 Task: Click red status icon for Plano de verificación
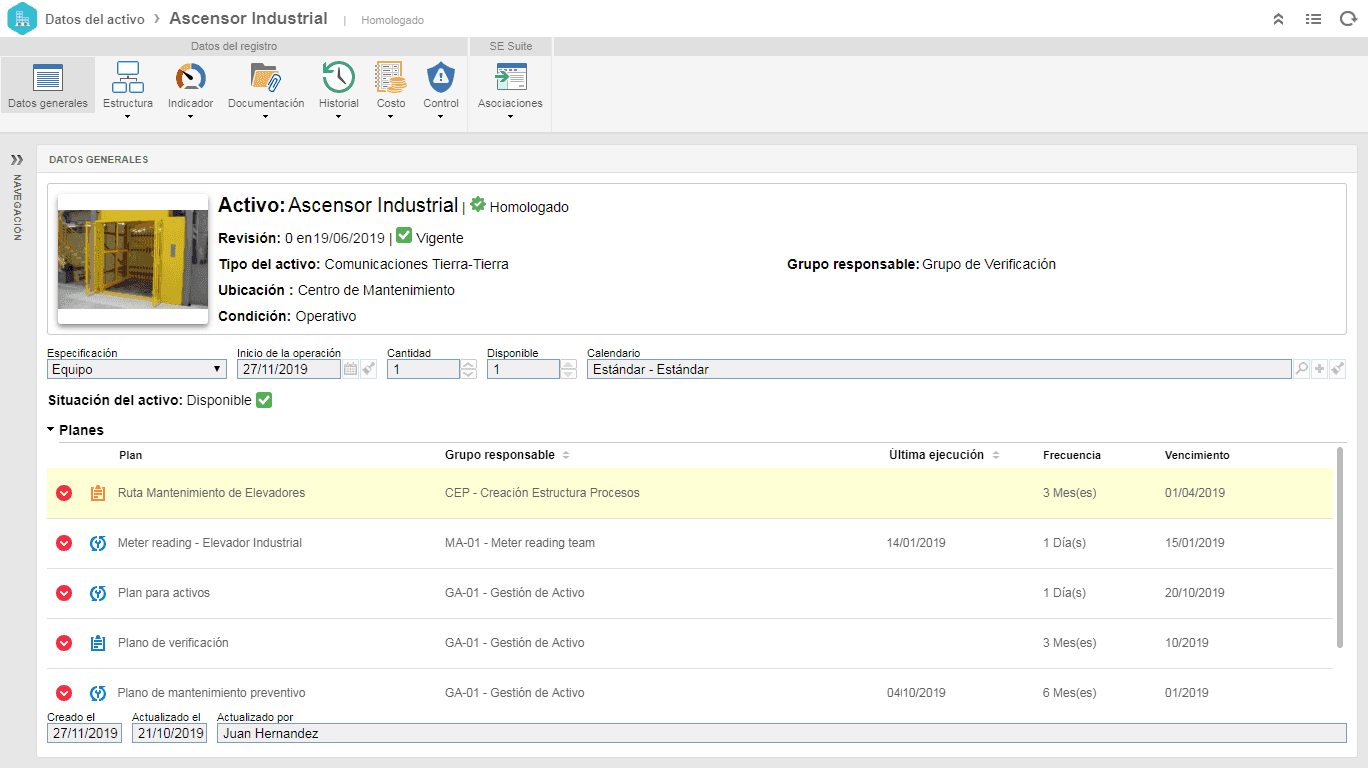point(64,643)
